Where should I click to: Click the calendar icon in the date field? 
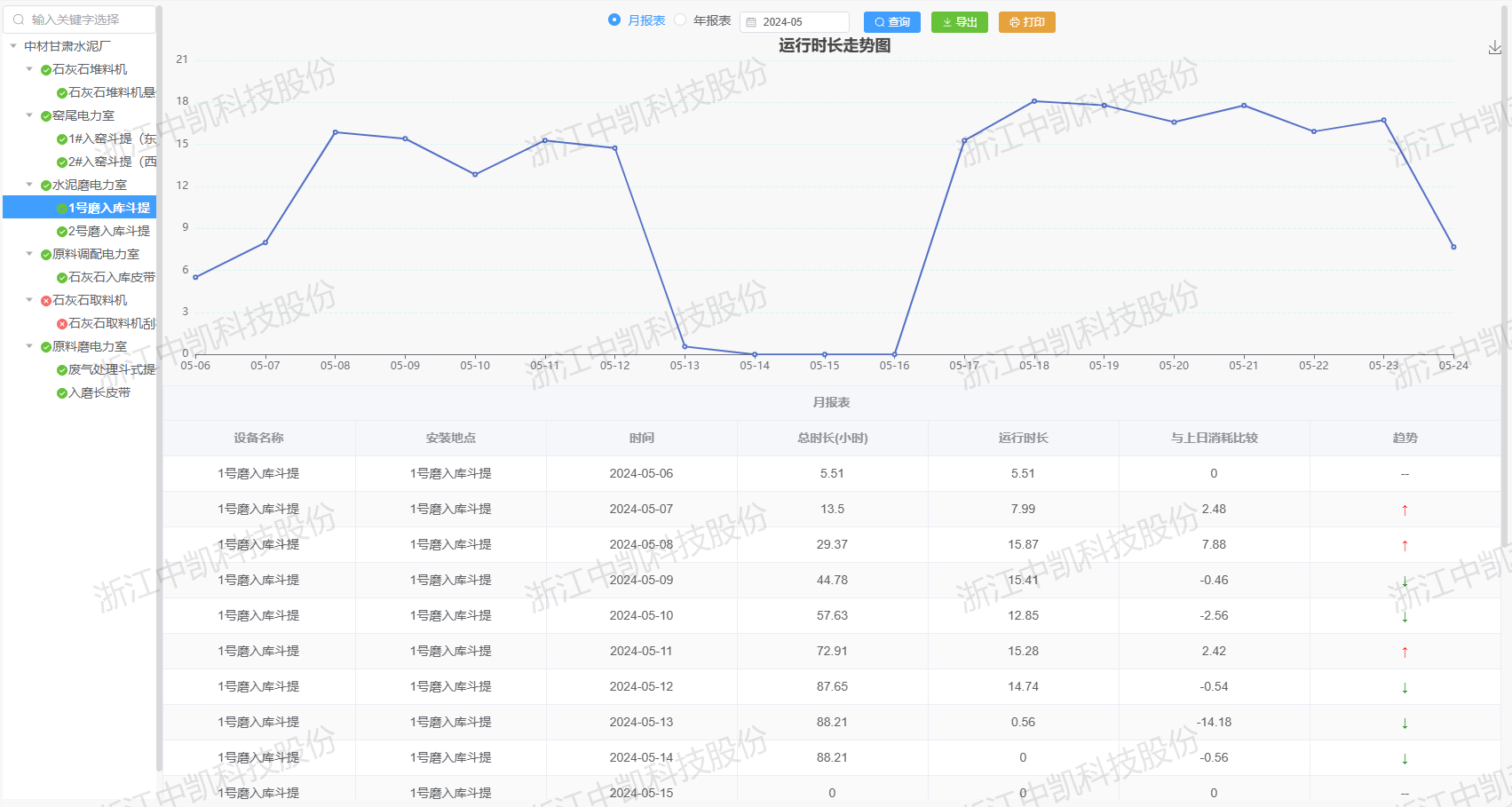click(751, 22)
